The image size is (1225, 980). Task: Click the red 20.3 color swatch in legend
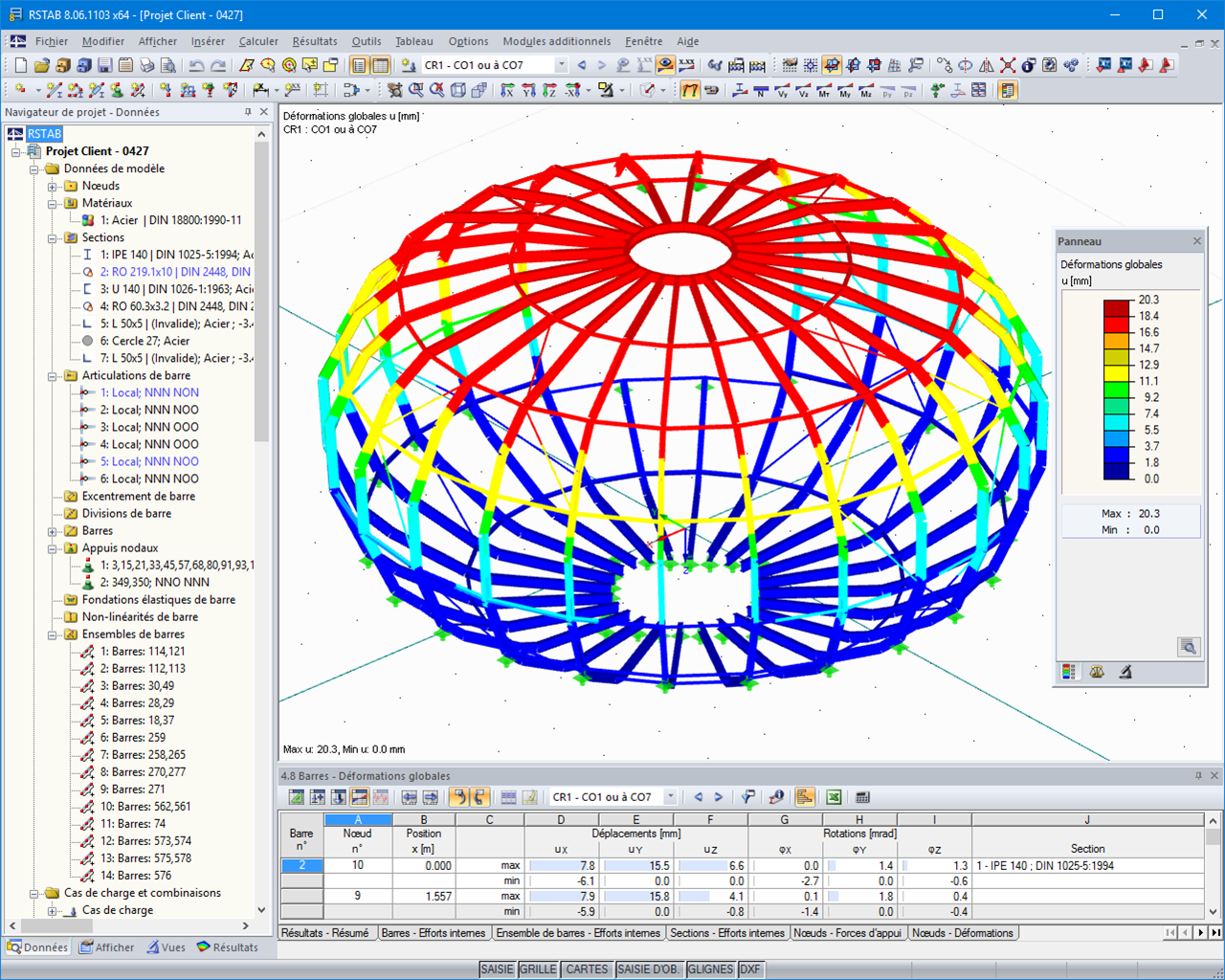1117,308
